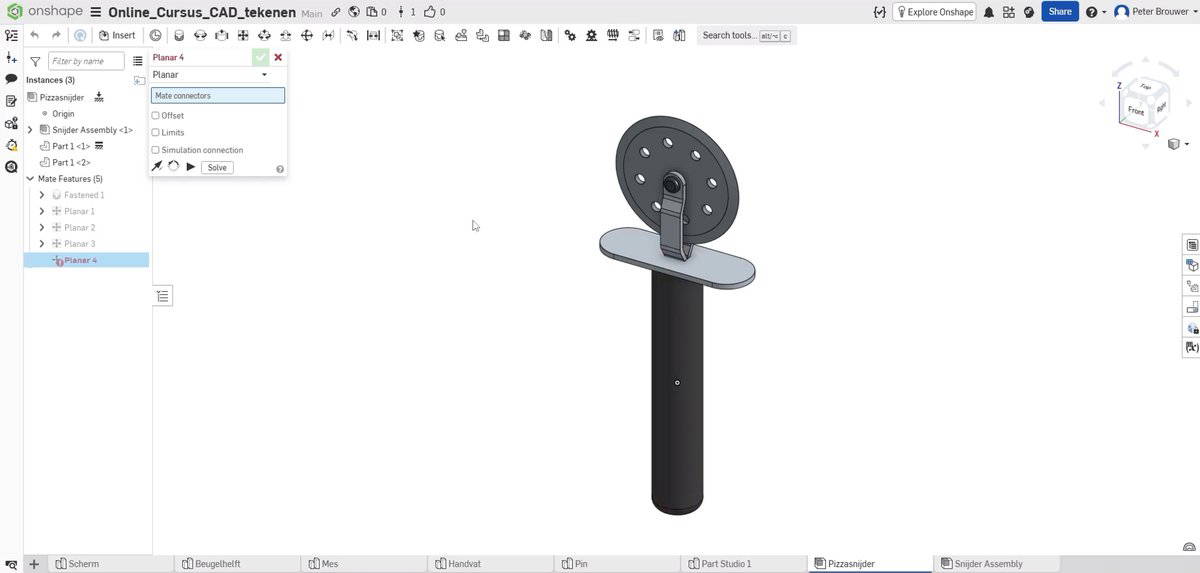Click the thumbs-up likes icon
1200x573 pixels.
[429, 12]
